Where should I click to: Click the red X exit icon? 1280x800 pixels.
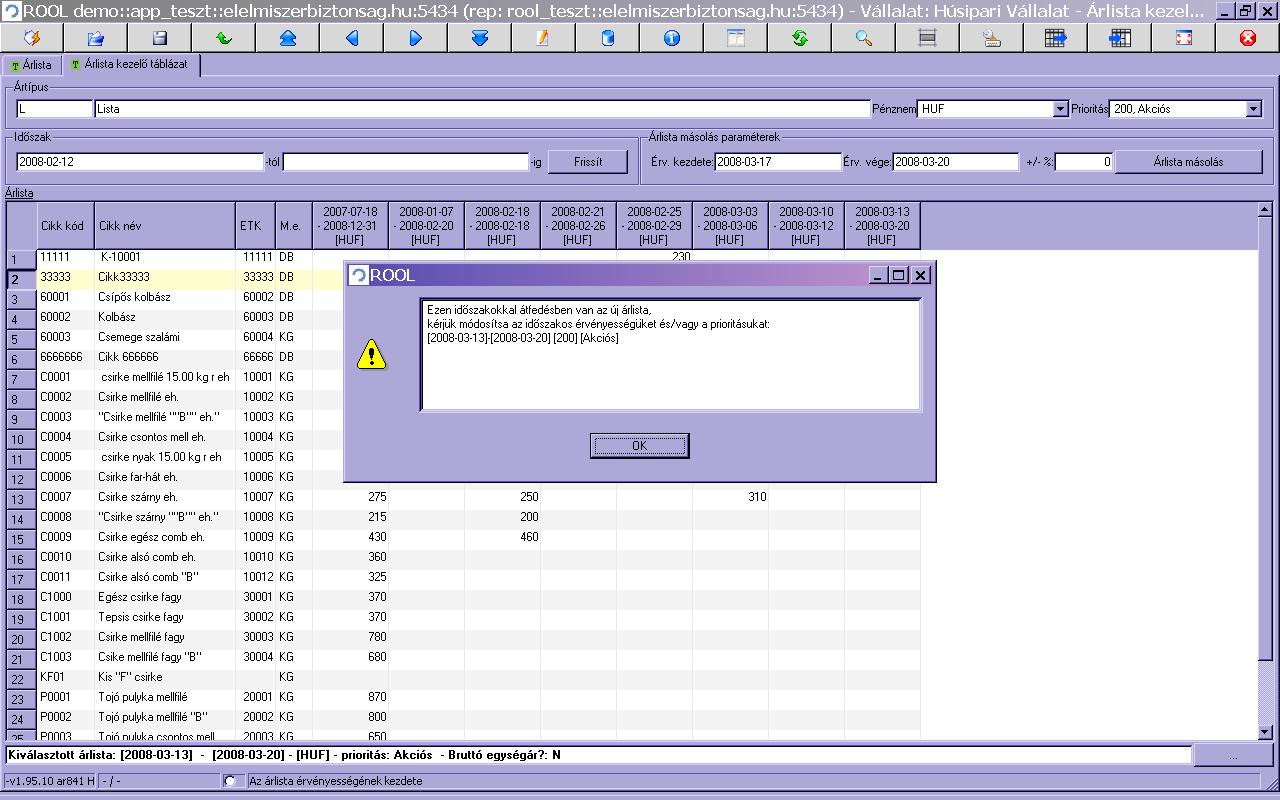[1247, 38]
